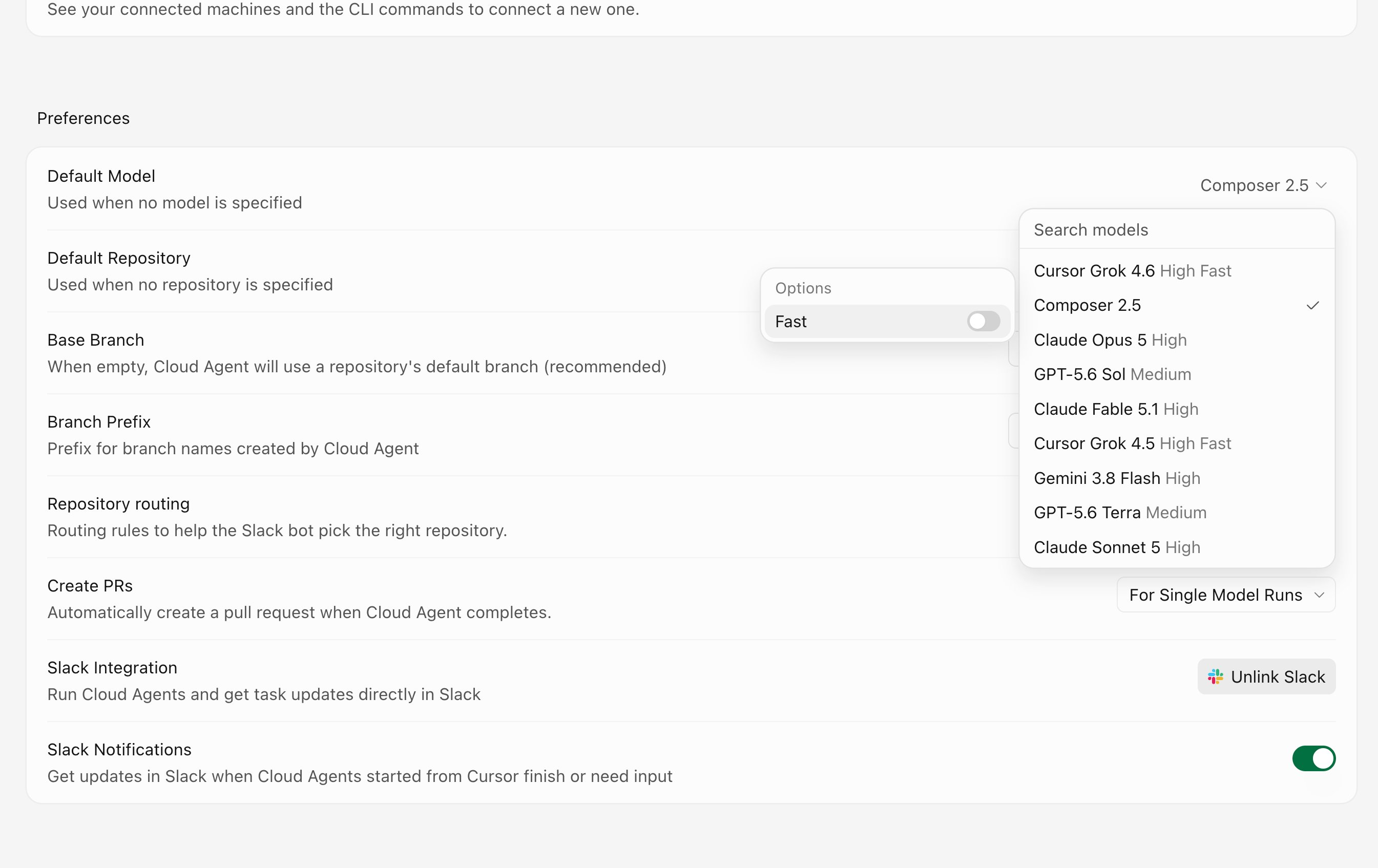
Task: Click the Branch Prefix label
Action: point(99,421)
